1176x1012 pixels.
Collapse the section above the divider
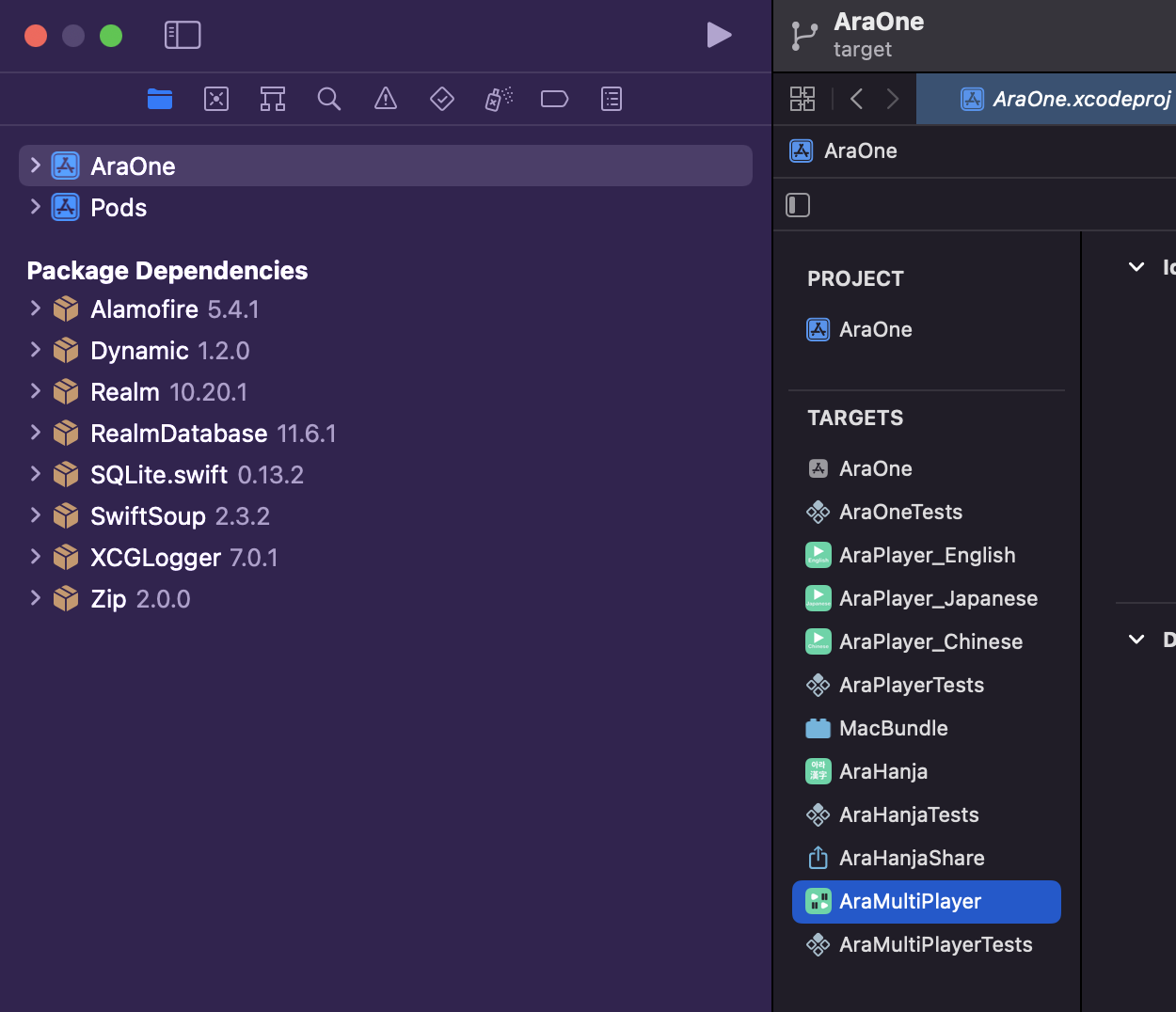[x=1136, y=267]
